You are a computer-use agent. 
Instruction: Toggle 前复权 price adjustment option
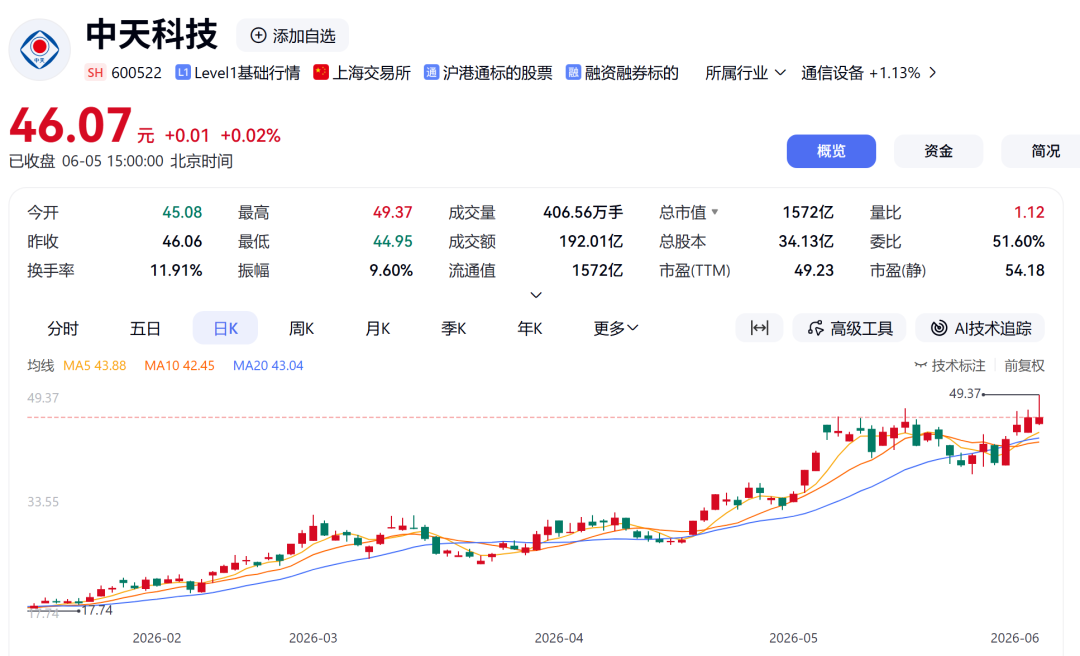tap(1024, 365)
